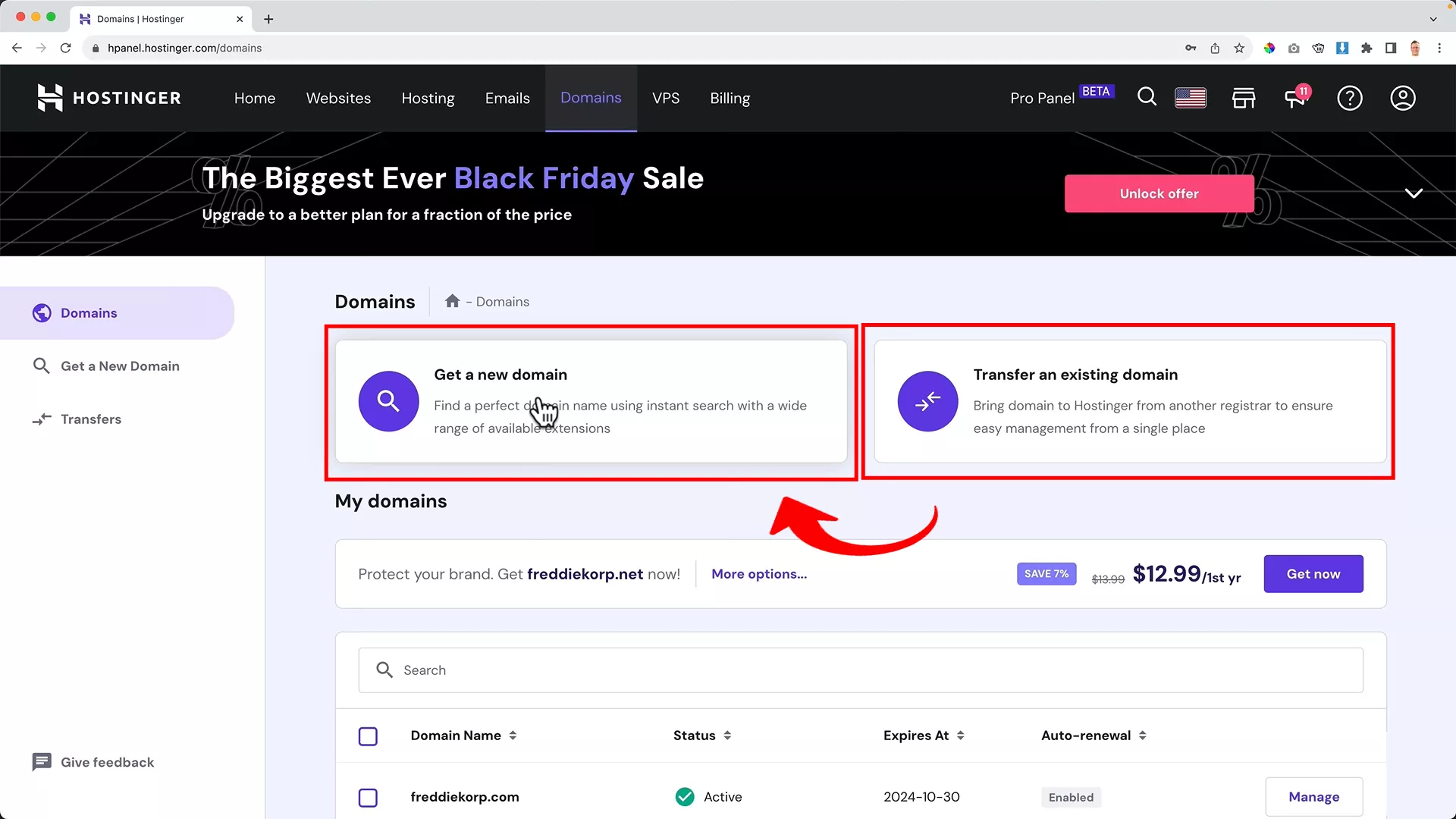The image size is (1456, 819).
Task: Click the domain Search input field
Action: [861, 670]
